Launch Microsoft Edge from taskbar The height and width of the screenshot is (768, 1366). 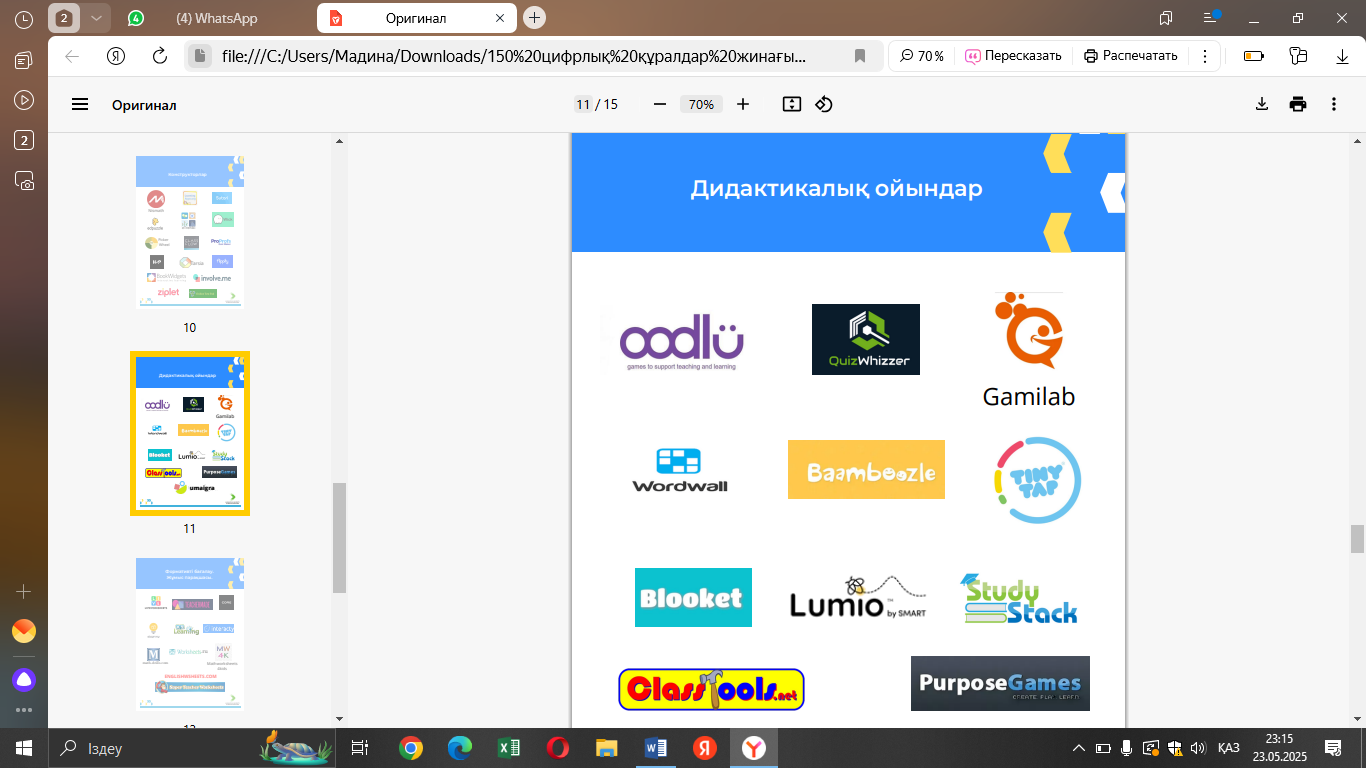[x=460, y=748]
